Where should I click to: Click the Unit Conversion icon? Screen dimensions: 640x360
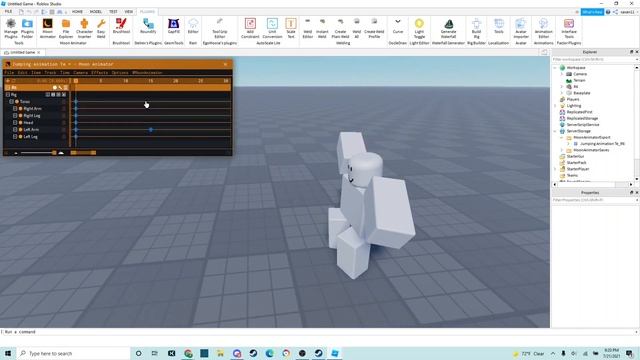pos(272,29)
